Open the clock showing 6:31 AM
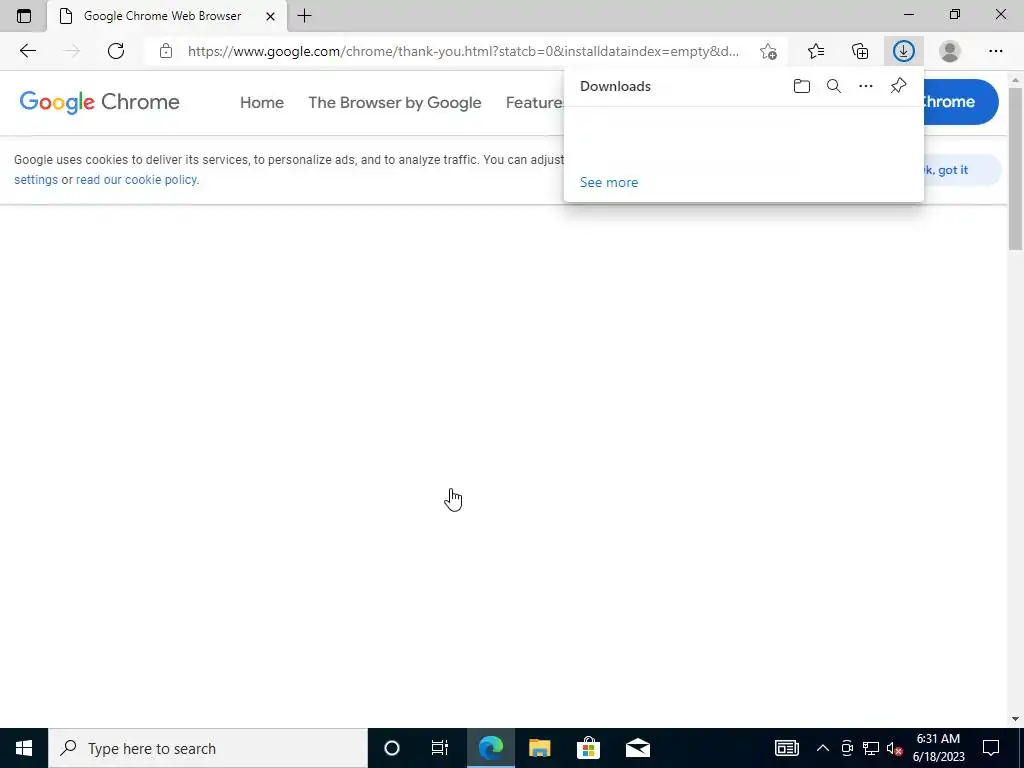This screenshot has width=1024, height=768. [x=938, y=748]
